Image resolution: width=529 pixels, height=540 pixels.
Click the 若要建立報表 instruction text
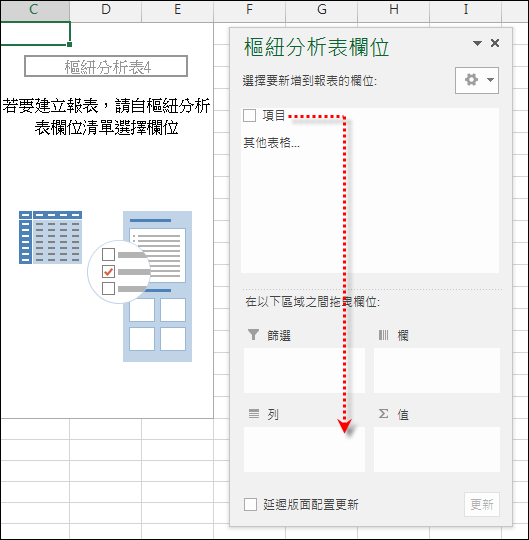point(106,116)
